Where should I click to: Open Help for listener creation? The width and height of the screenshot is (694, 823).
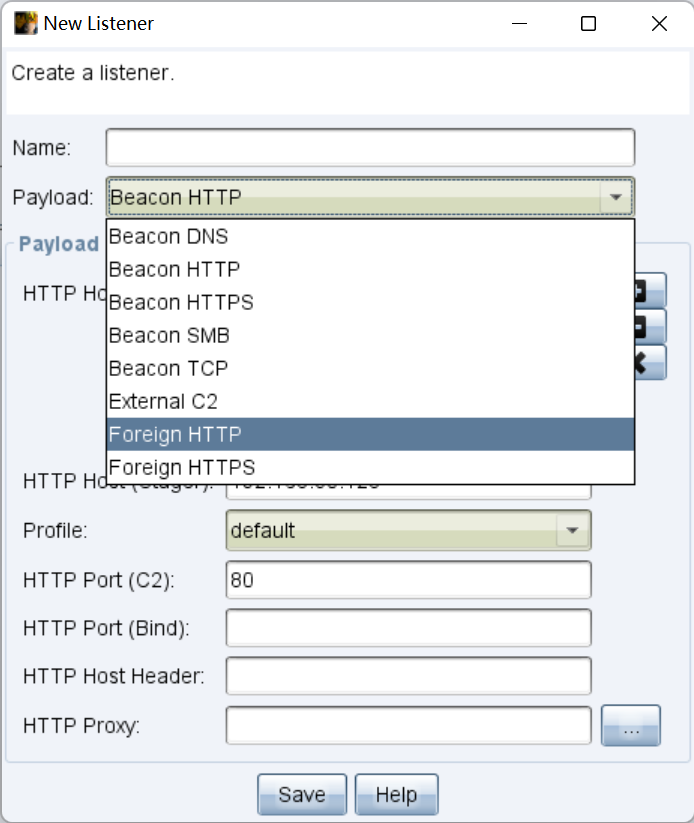(x=396, y=795)
